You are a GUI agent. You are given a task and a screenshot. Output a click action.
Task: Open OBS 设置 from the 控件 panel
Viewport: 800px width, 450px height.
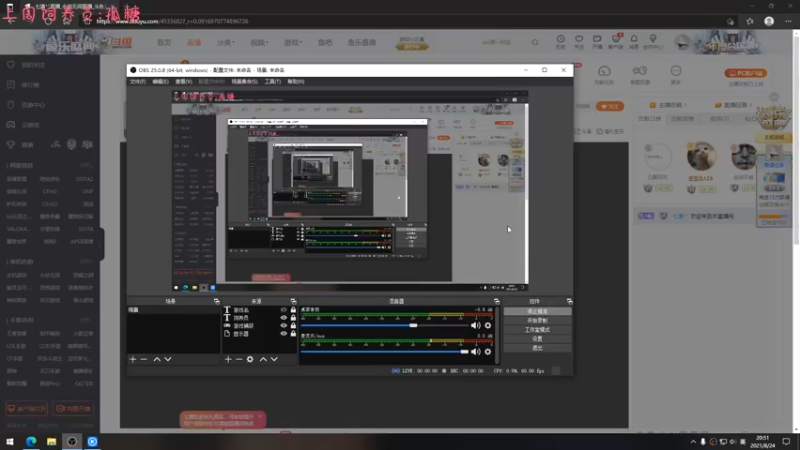[x=537, y=339]
